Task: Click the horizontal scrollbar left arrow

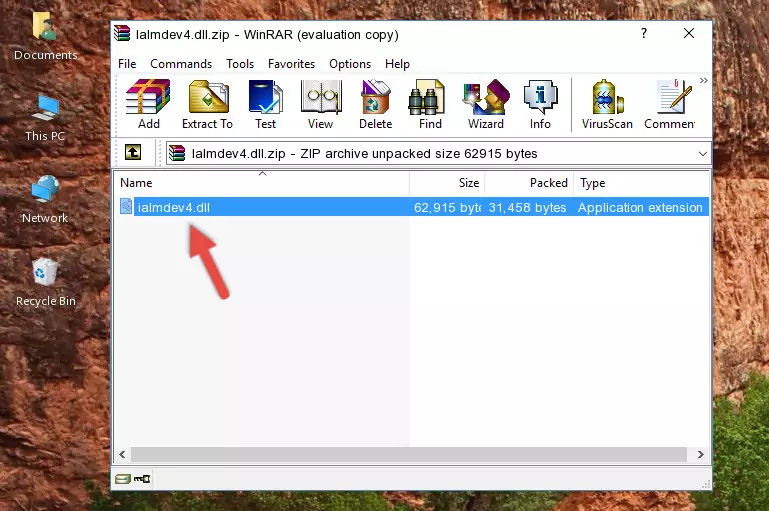Action: (122, 455)
